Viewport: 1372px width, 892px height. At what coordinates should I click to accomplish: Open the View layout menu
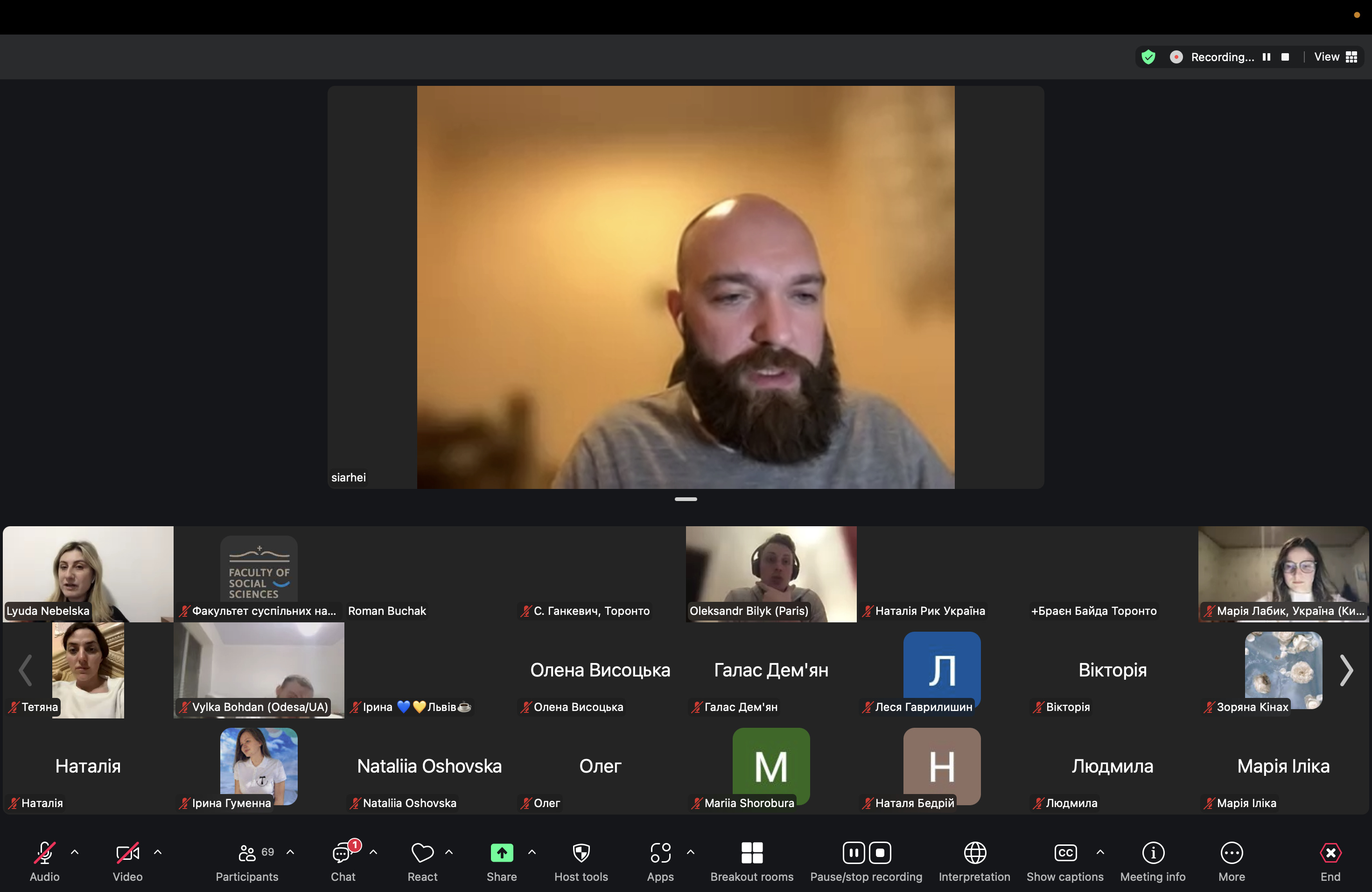(x=1335, y=57)
